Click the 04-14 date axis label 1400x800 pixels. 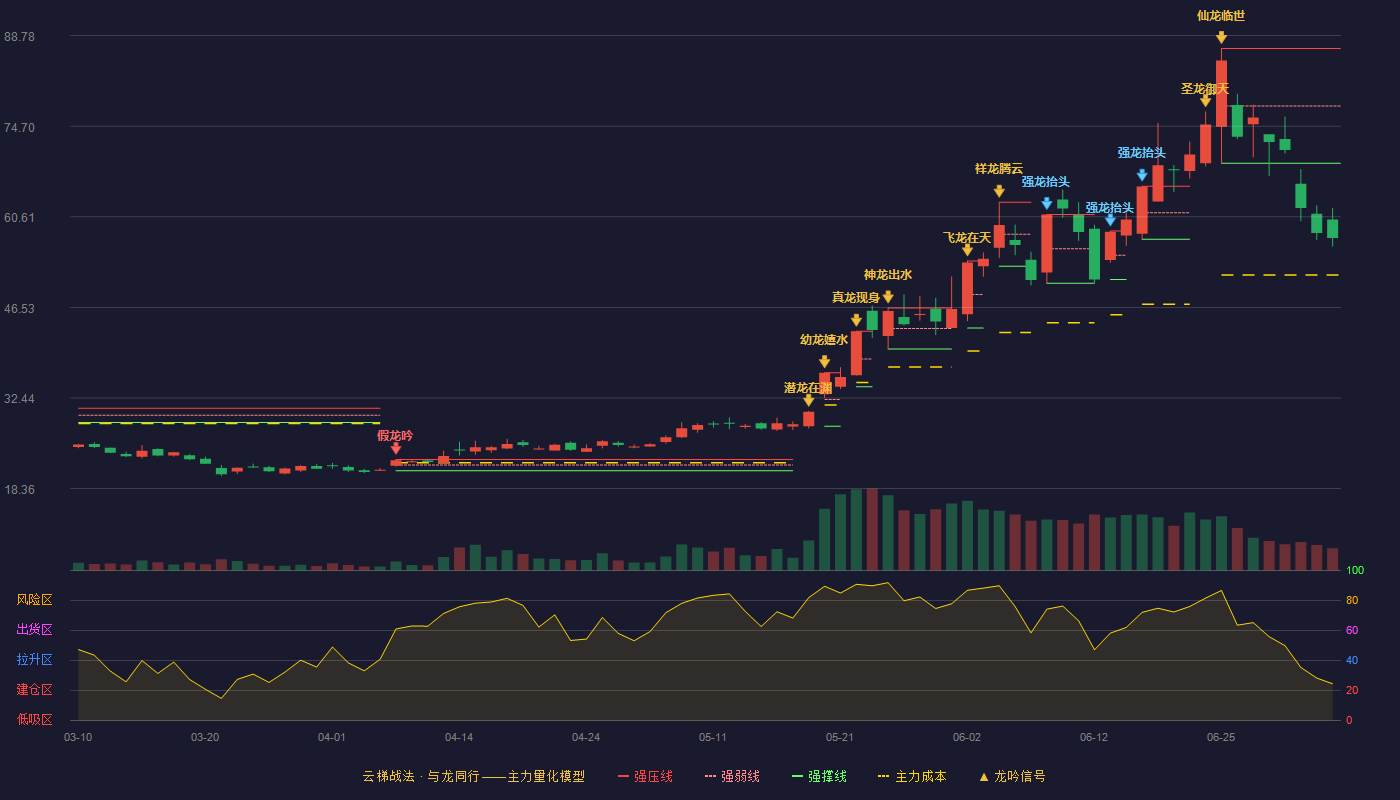(x=459, y=737)
